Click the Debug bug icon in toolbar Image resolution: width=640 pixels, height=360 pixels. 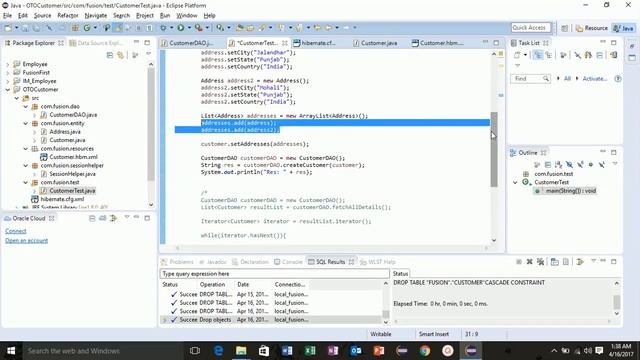163,28
